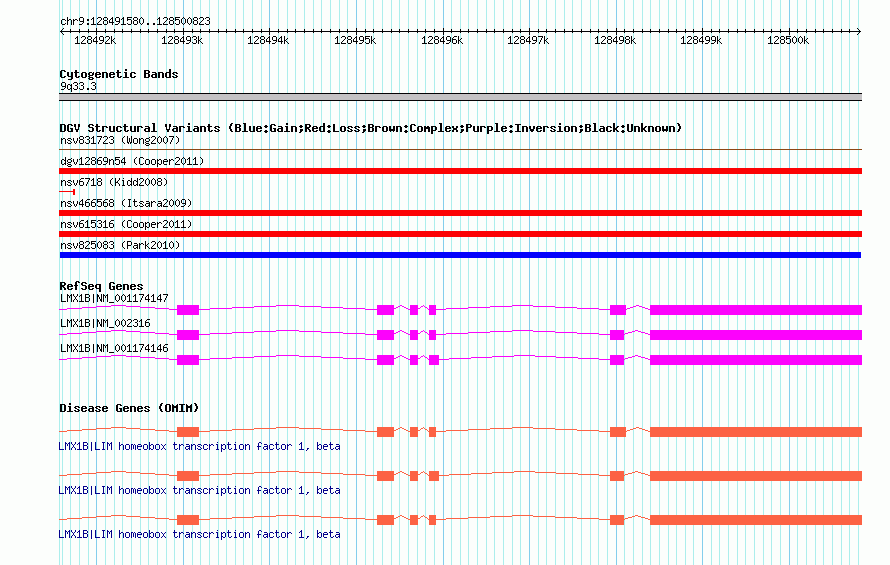This screenshot has width=890, height=565.
Task: Click first exon of the NM_001174147 transcript
Action: tap(188, 309)
